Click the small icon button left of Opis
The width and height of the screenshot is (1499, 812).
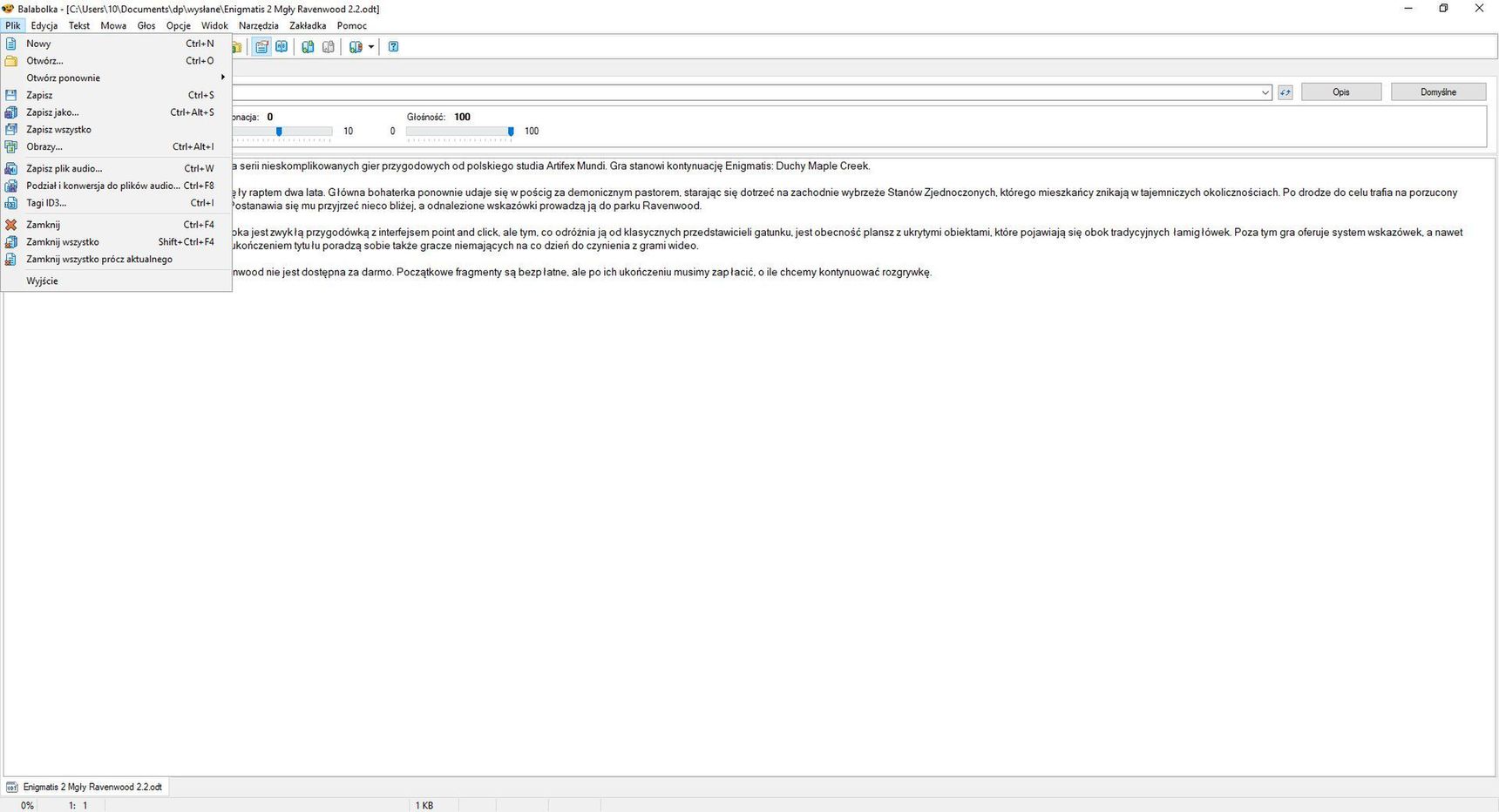(x=1285, y=92)
